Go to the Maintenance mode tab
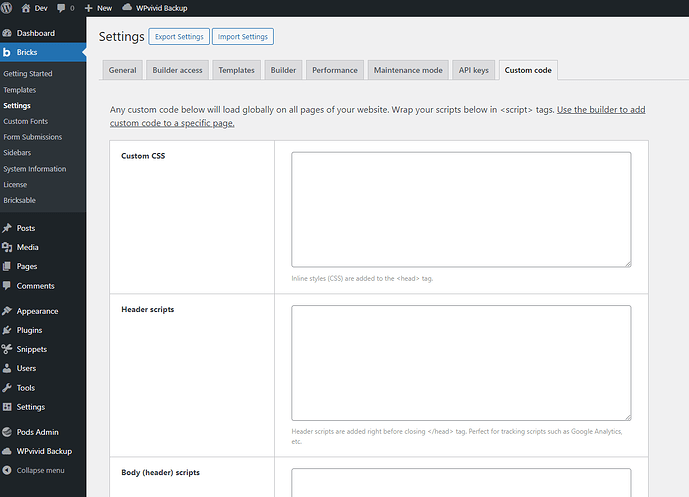This screenshot has height=497, width=689. pyautogui.click(x=408, y=70)
